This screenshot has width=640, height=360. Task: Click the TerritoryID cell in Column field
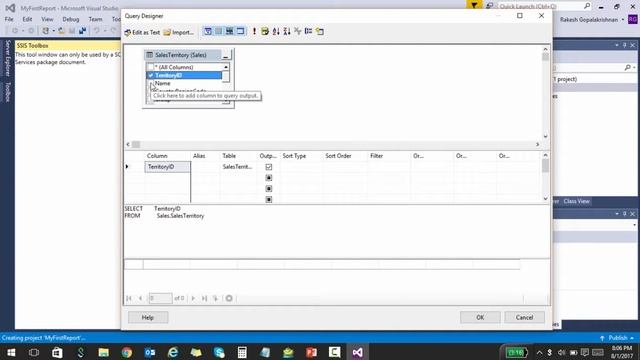(167, 167)
